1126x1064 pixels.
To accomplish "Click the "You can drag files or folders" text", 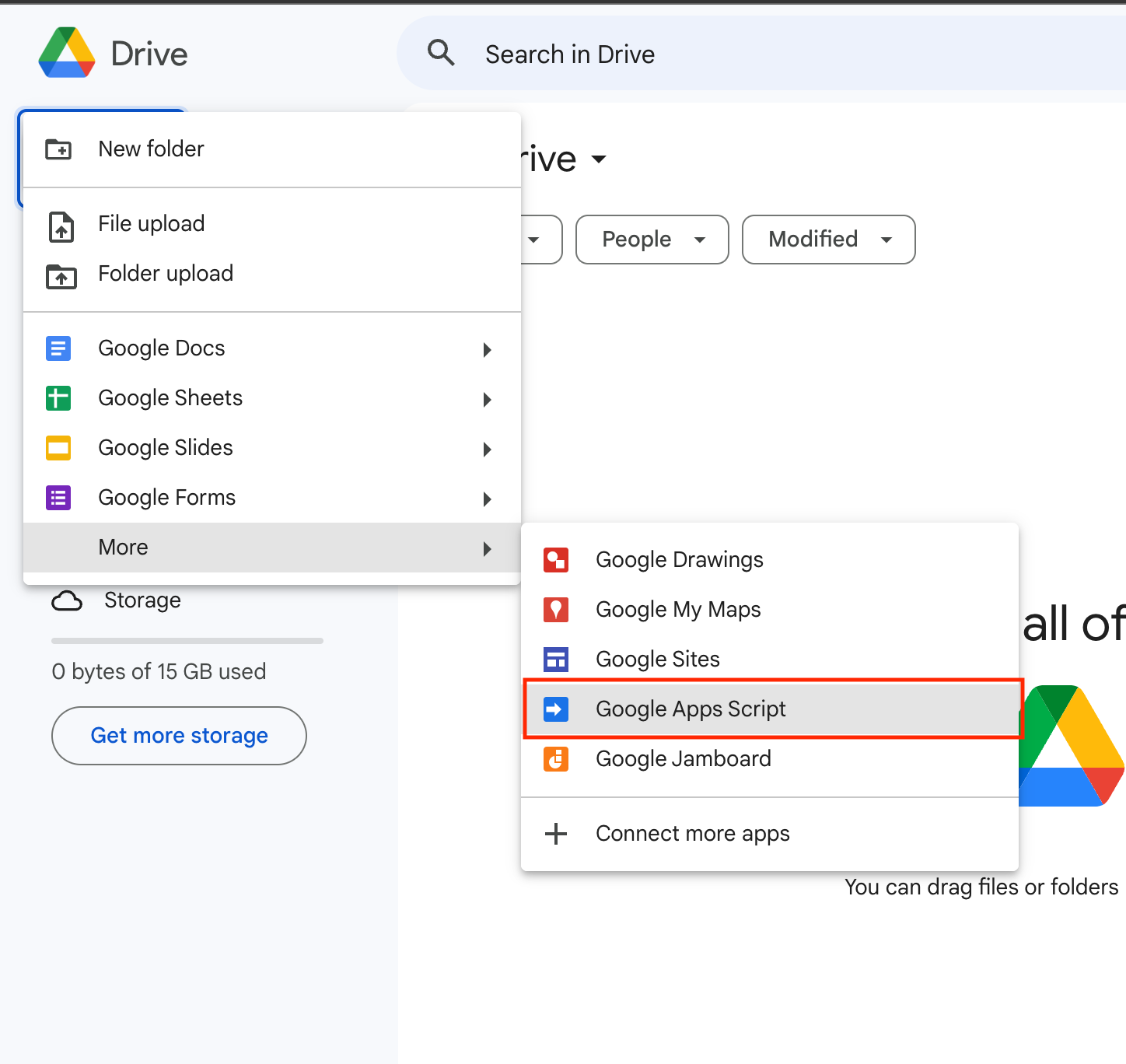I will 981,887.
